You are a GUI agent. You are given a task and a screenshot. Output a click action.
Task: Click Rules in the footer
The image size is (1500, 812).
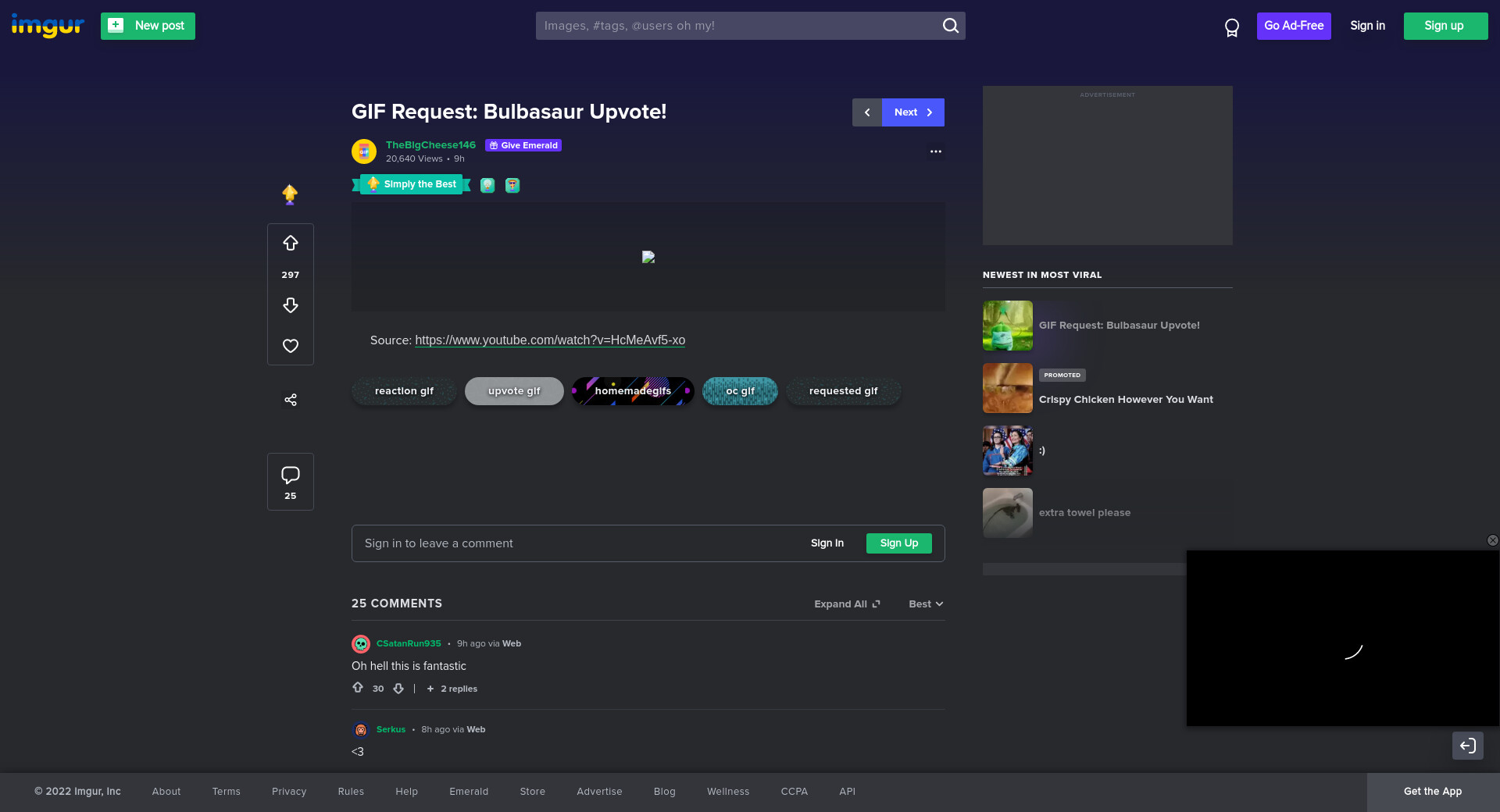click(x=351, y=792)
